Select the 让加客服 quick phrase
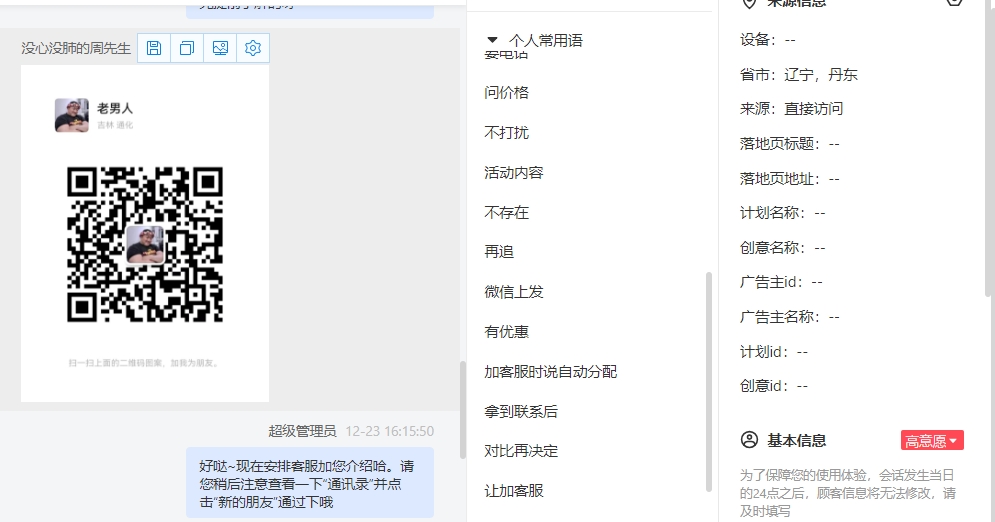The image size is (995, 522). point(514,491)
